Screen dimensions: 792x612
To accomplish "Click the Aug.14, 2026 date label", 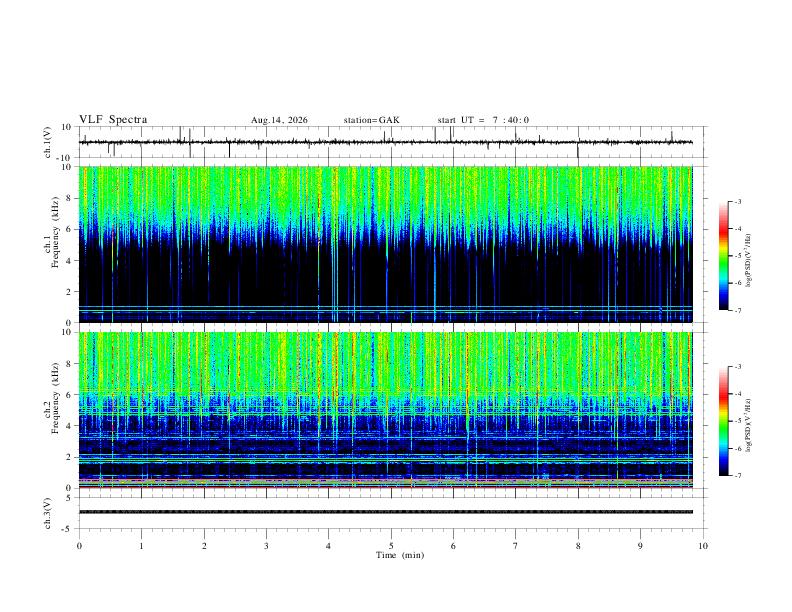I will pos(279,120).
